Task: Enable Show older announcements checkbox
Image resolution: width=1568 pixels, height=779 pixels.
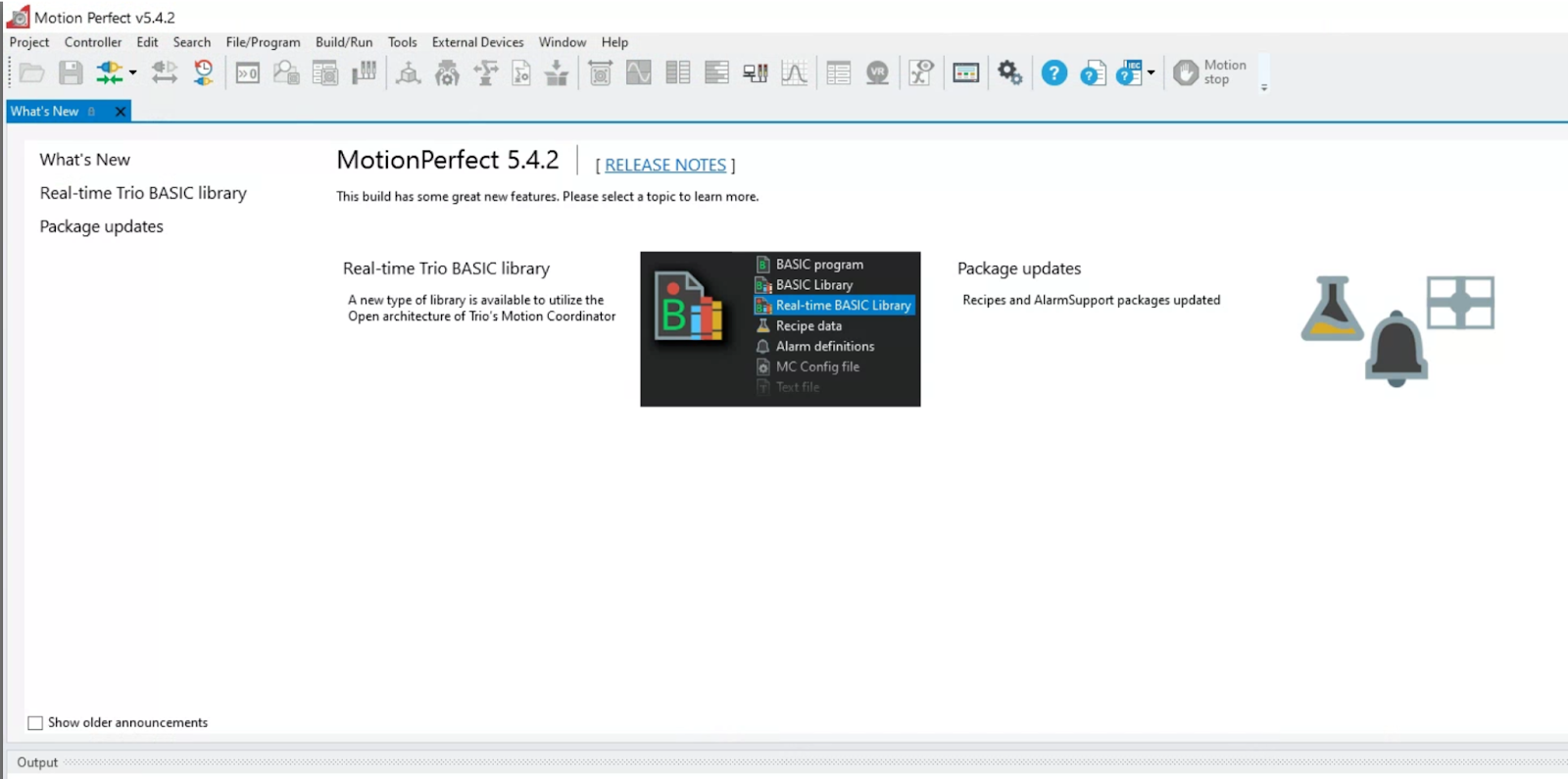Action: click(x=35, y=723)
